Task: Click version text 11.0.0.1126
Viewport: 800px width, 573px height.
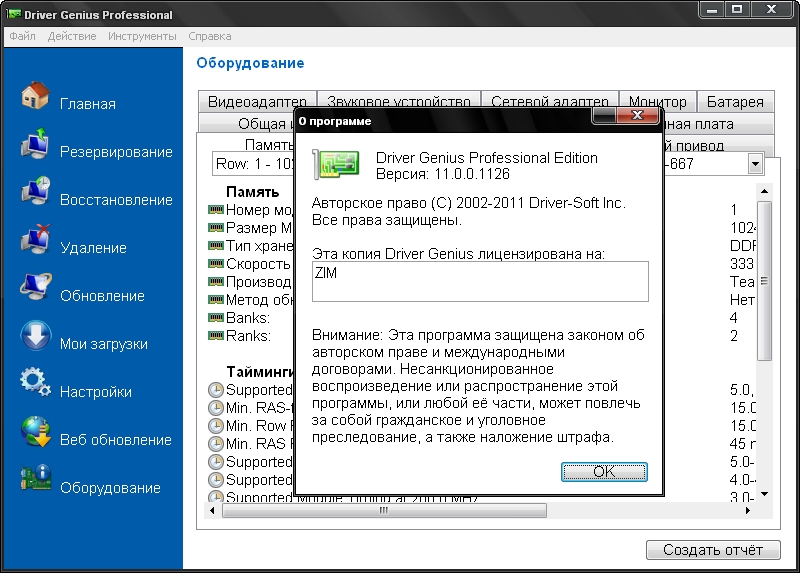Action: (x=472, y=174)
